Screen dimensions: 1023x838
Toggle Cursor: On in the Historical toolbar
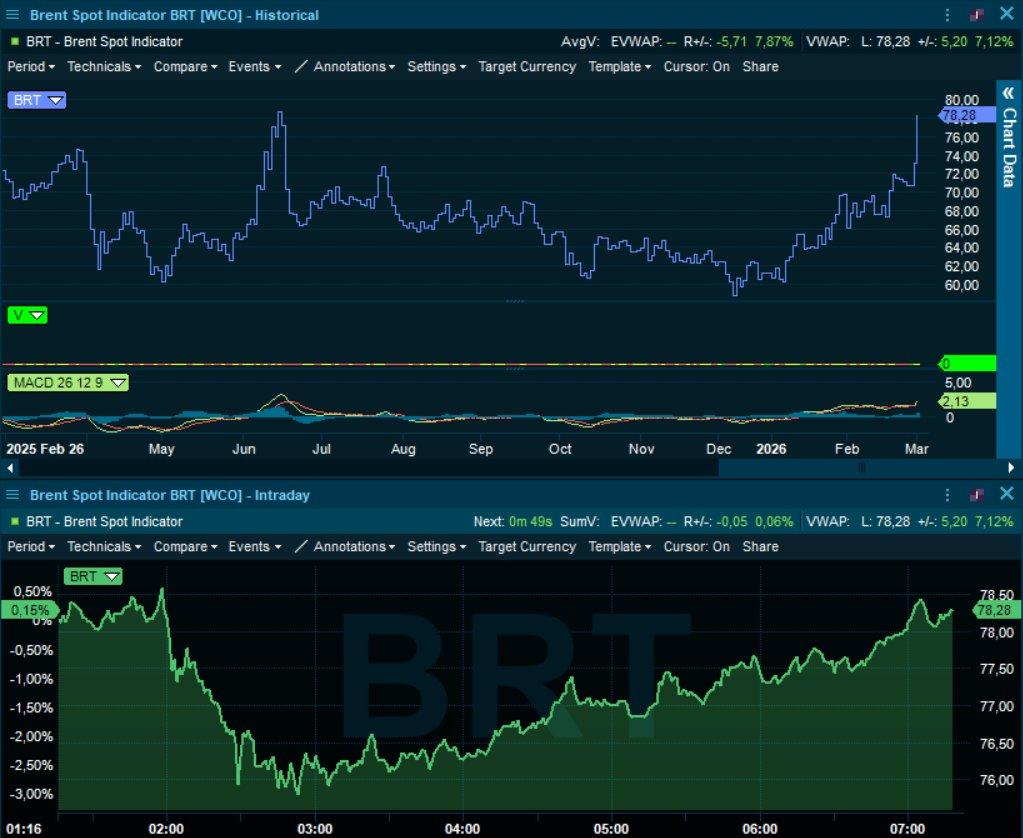(696, 67)
